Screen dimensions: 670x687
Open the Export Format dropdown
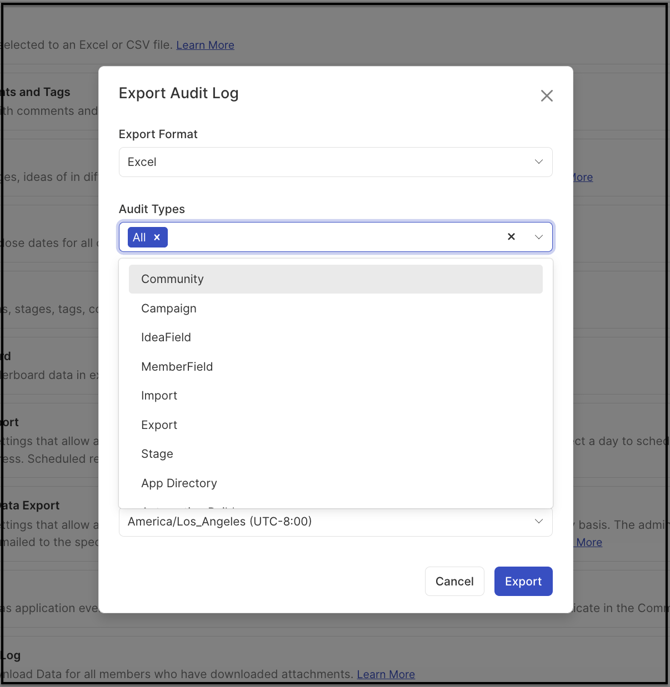335,162
